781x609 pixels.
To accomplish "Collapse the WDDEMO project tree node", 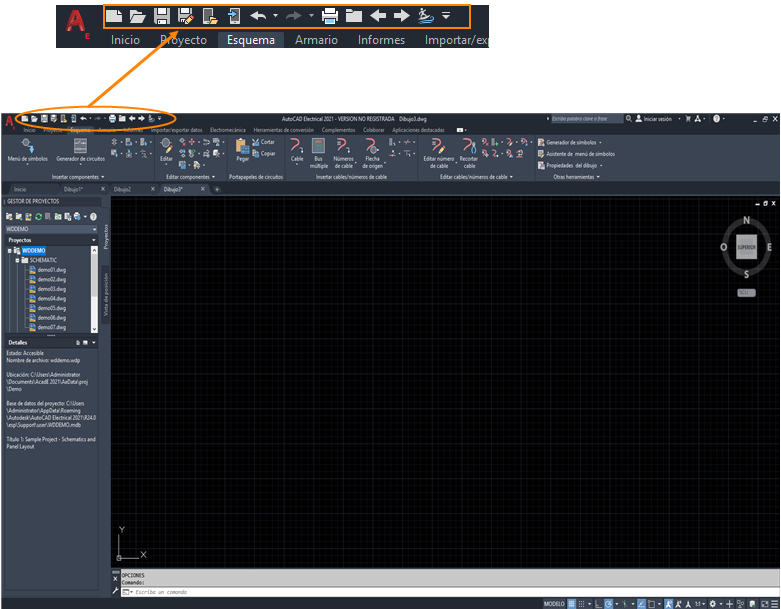I will tap(9, 251).
